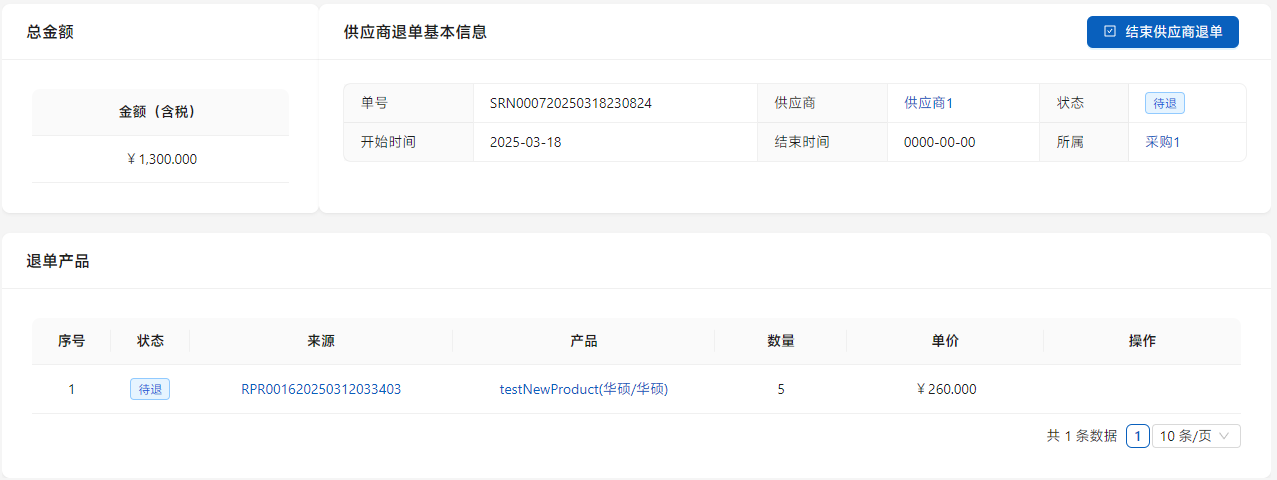Click the checkmark icon on the end-return button
Image resolution: width=1277 pixels, height=480 pixels.
[1110, 32]
